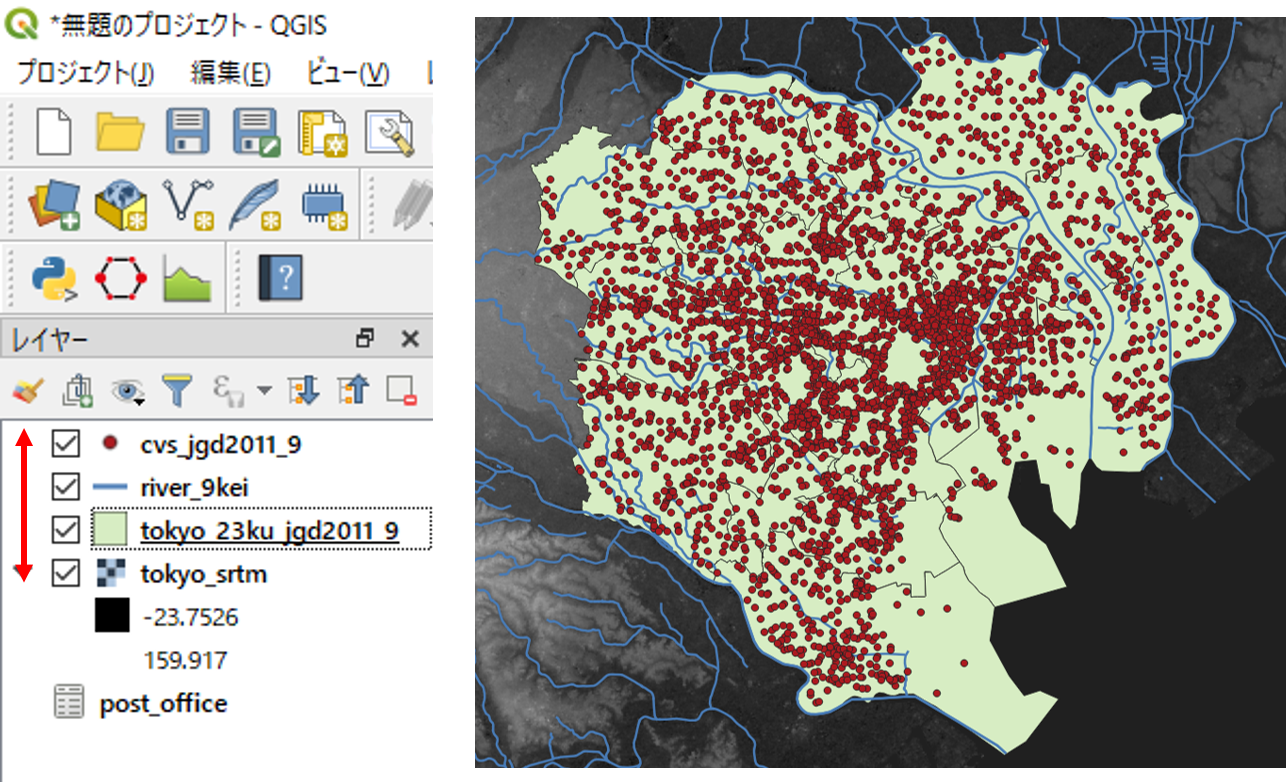Select the river_9kei layer name
The height and width of the screenshot is (782, 1286).
[194, 488]
